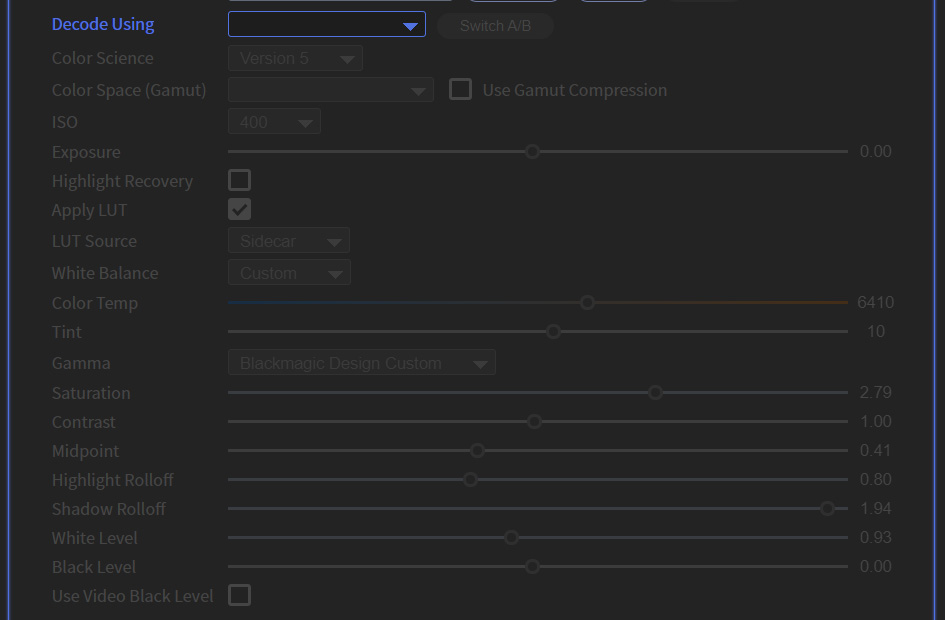Expand the Color Science version dropdown

pos(294,57)
